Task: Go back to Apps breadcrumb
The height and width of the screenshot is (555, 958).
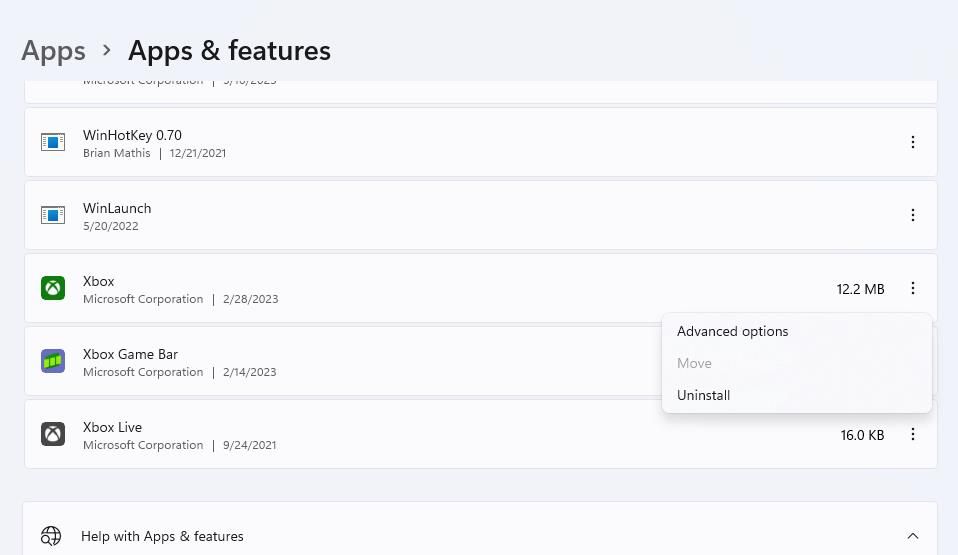Action: coord(53,50)
